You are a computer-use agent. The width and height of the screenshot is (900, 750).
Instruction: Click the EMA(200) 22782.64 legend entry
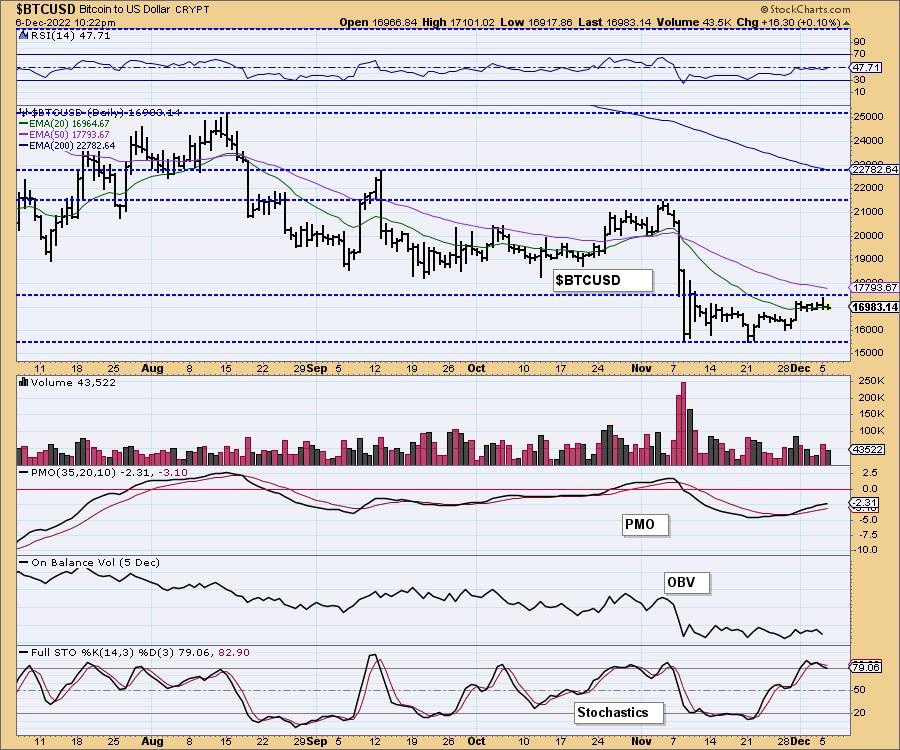click(72, 146)
